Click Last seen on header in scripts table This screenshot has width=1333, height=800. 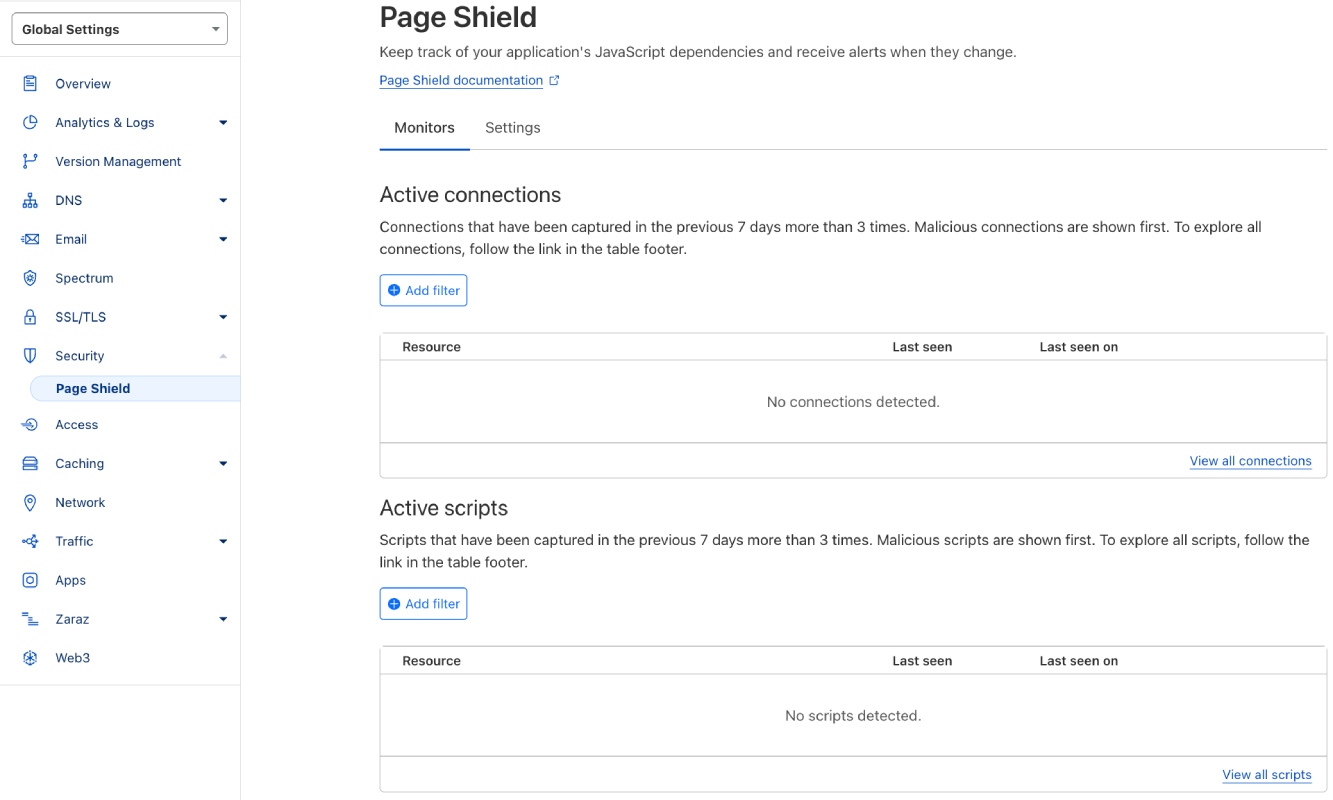pyautogui.click(x=1078, y=661)
